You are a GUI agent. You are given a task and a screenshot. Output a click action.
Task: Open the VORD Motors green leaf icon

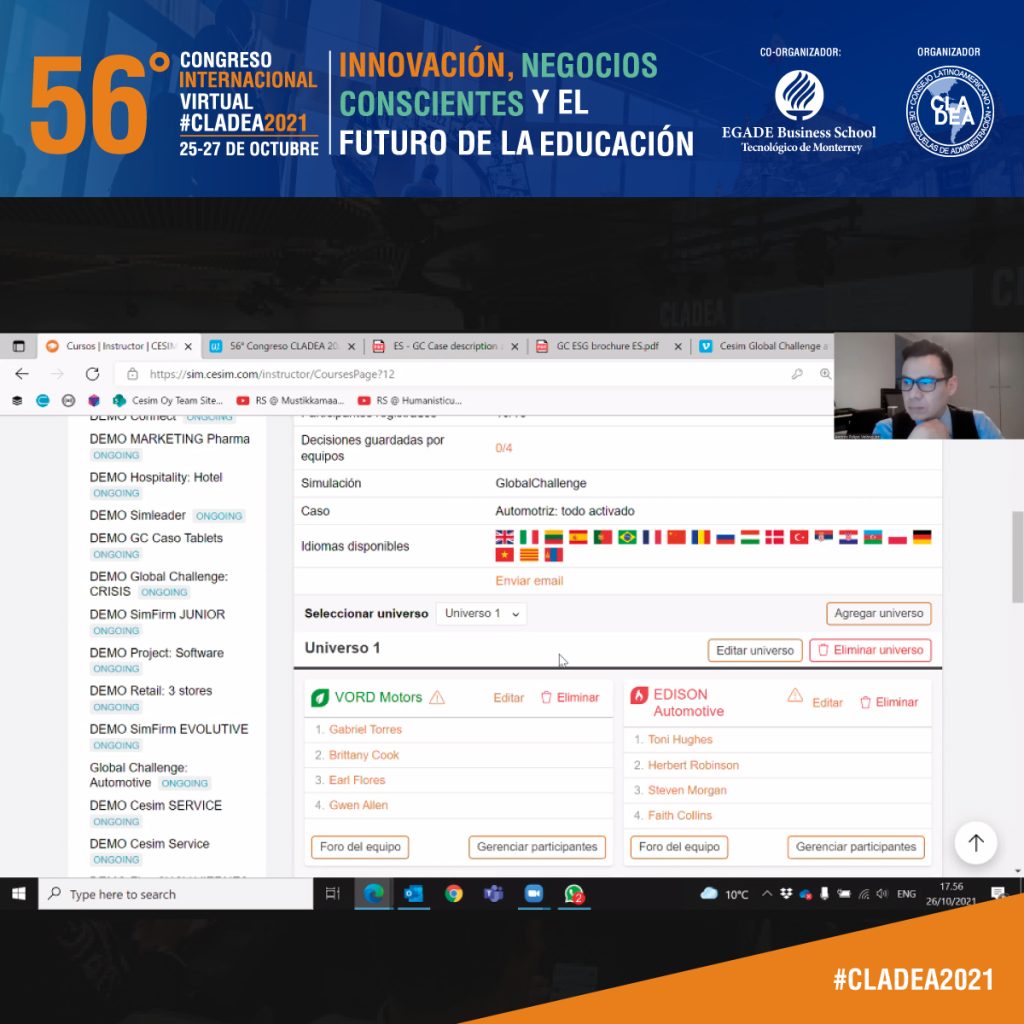pos(319,697)
